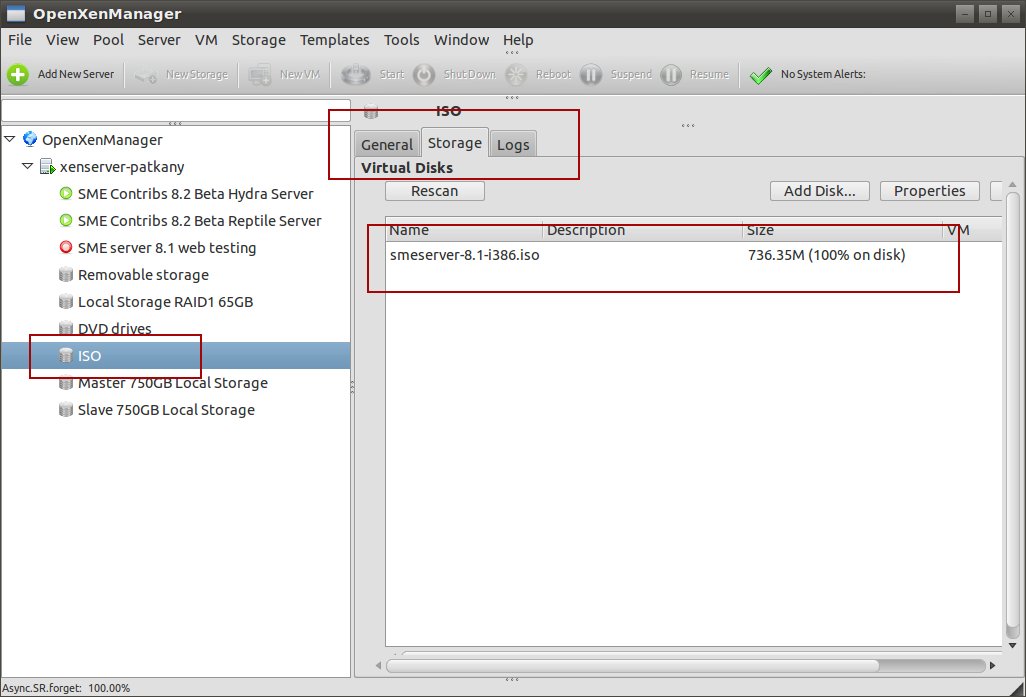
Task: Click the Shut Down power icon
Action: pyautogui.click(x=424, y=75)
